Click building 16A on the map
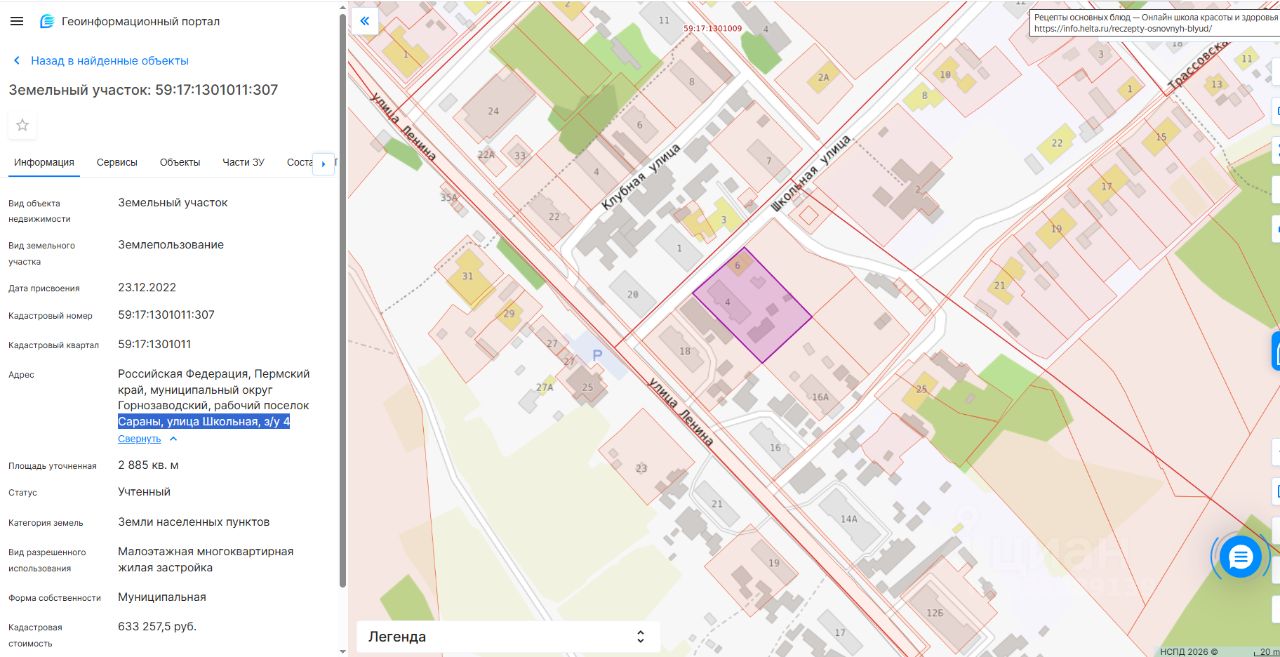The width and height of the screenshot is (1280, 657). tap(820, 397)
